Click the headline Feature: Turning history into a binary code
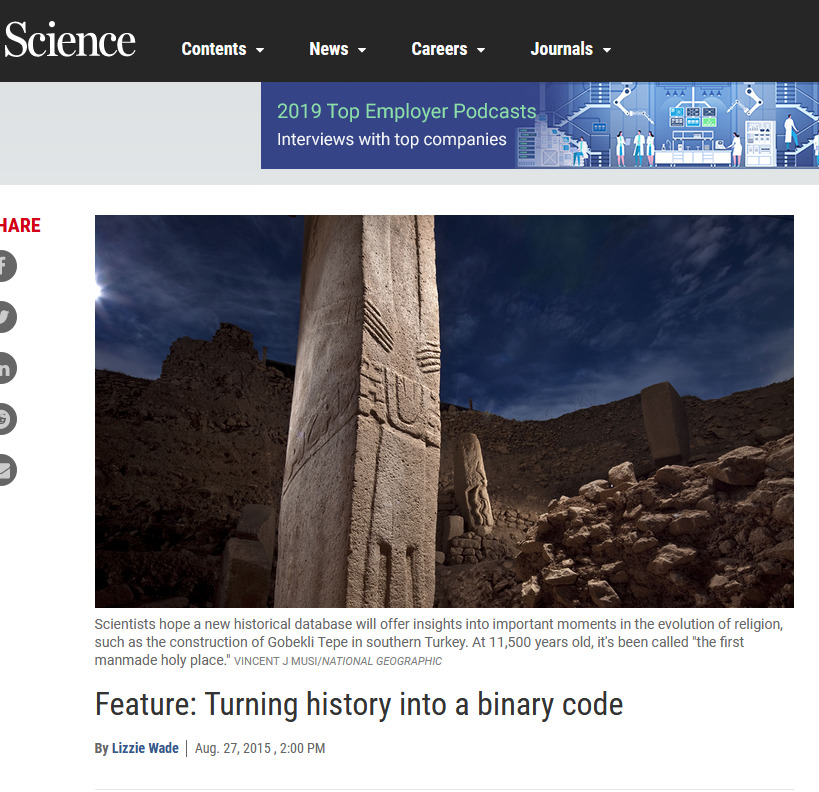819x792 pixels. (359, 704)
